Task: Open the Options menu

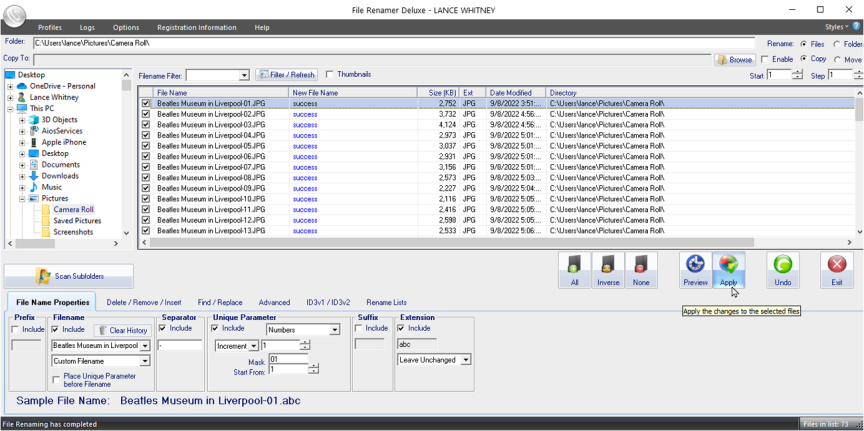Action: point(126,28)
